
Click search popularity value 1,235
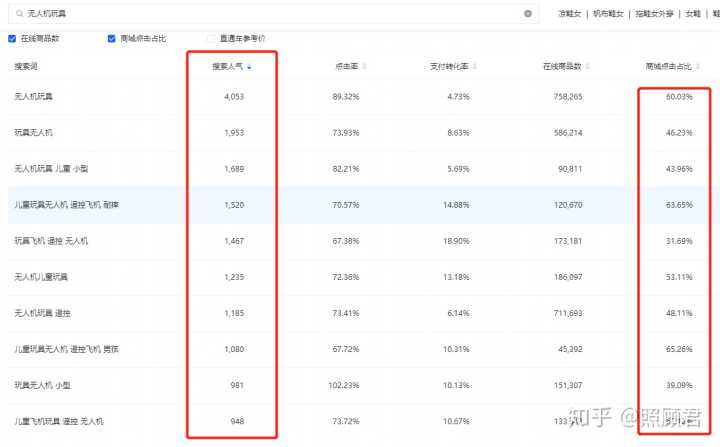coord(234,277)
